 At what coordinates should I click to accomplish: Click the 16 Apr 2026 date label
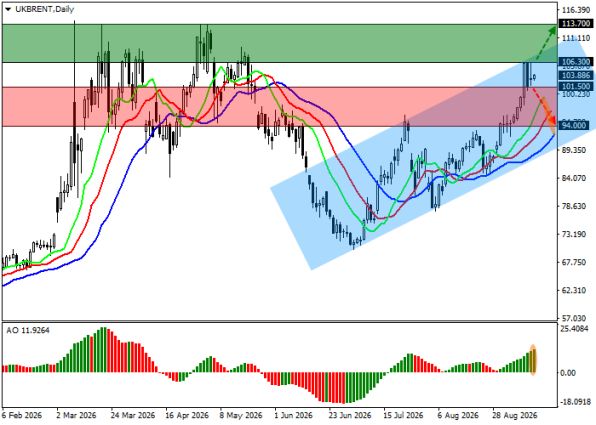pyautogui.click(x=187, y=415)
